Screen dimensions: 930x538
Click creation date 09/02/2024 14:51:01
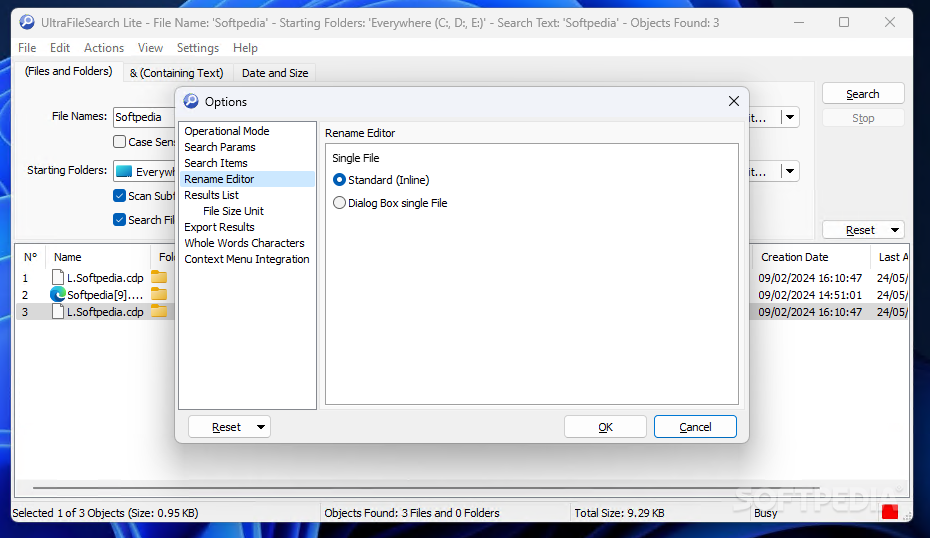point(810,295)
